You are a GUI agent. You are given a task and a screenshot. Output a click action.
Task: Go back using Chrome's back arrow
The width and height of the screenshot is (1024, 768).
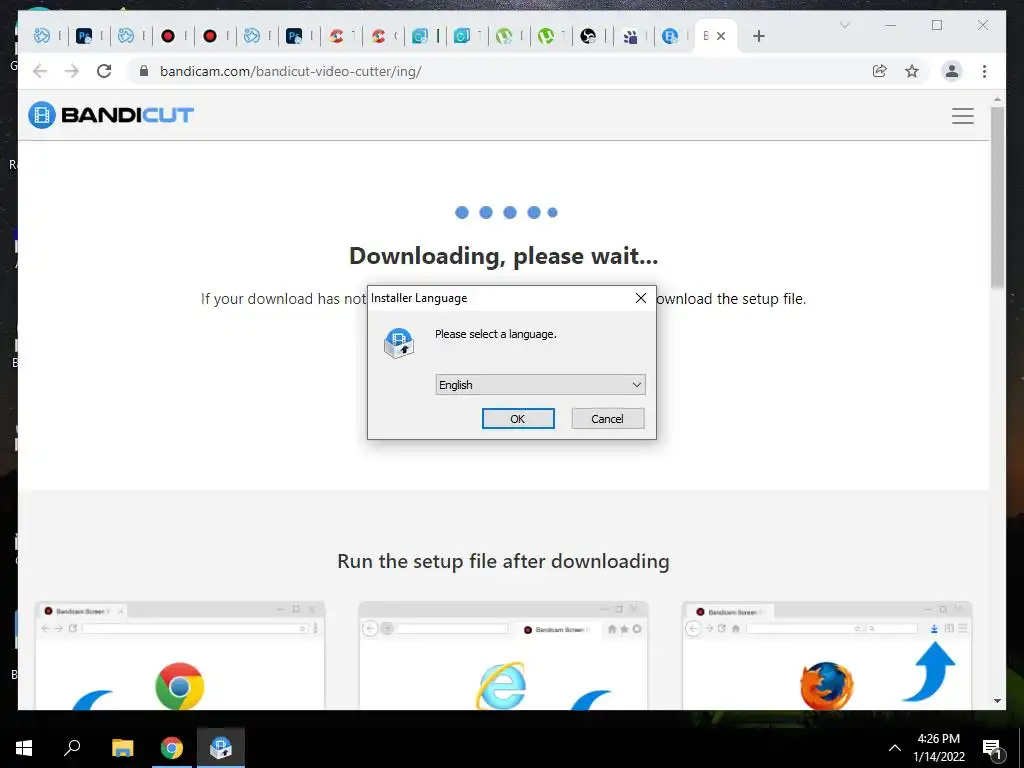pyautogui.click(x=40, y=71)
